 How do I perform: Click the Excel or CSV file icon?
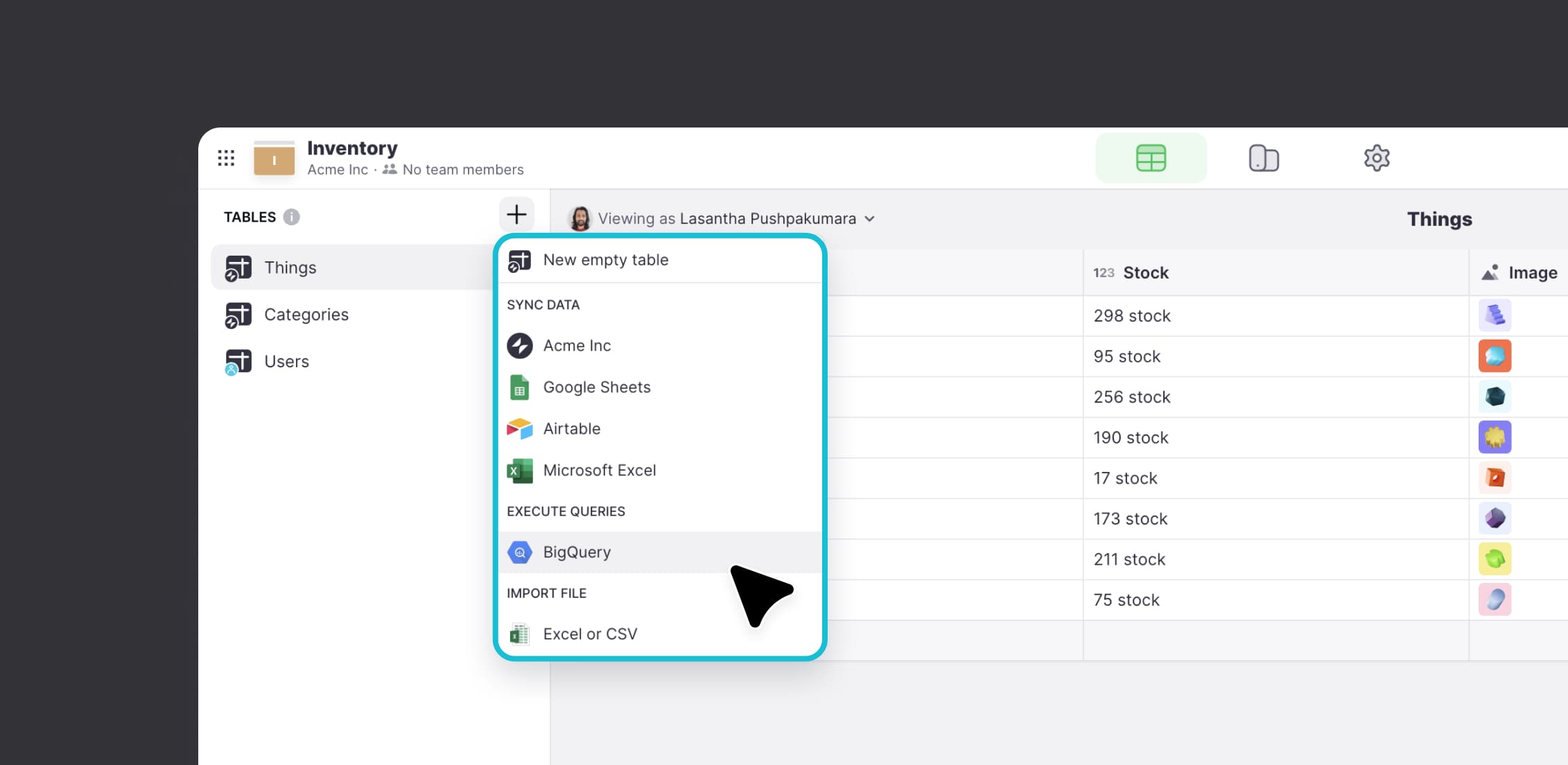point(519,634)
